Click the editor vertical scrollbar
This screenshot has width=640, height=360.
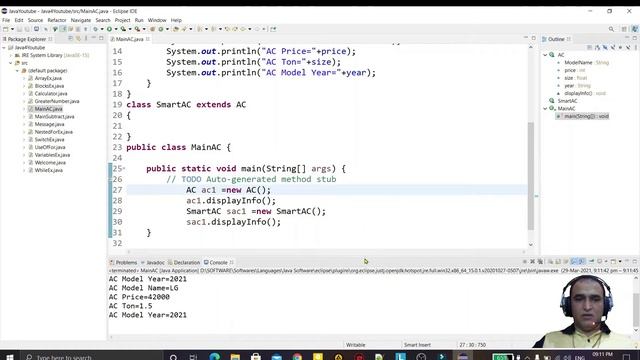(x=531, y=176)
